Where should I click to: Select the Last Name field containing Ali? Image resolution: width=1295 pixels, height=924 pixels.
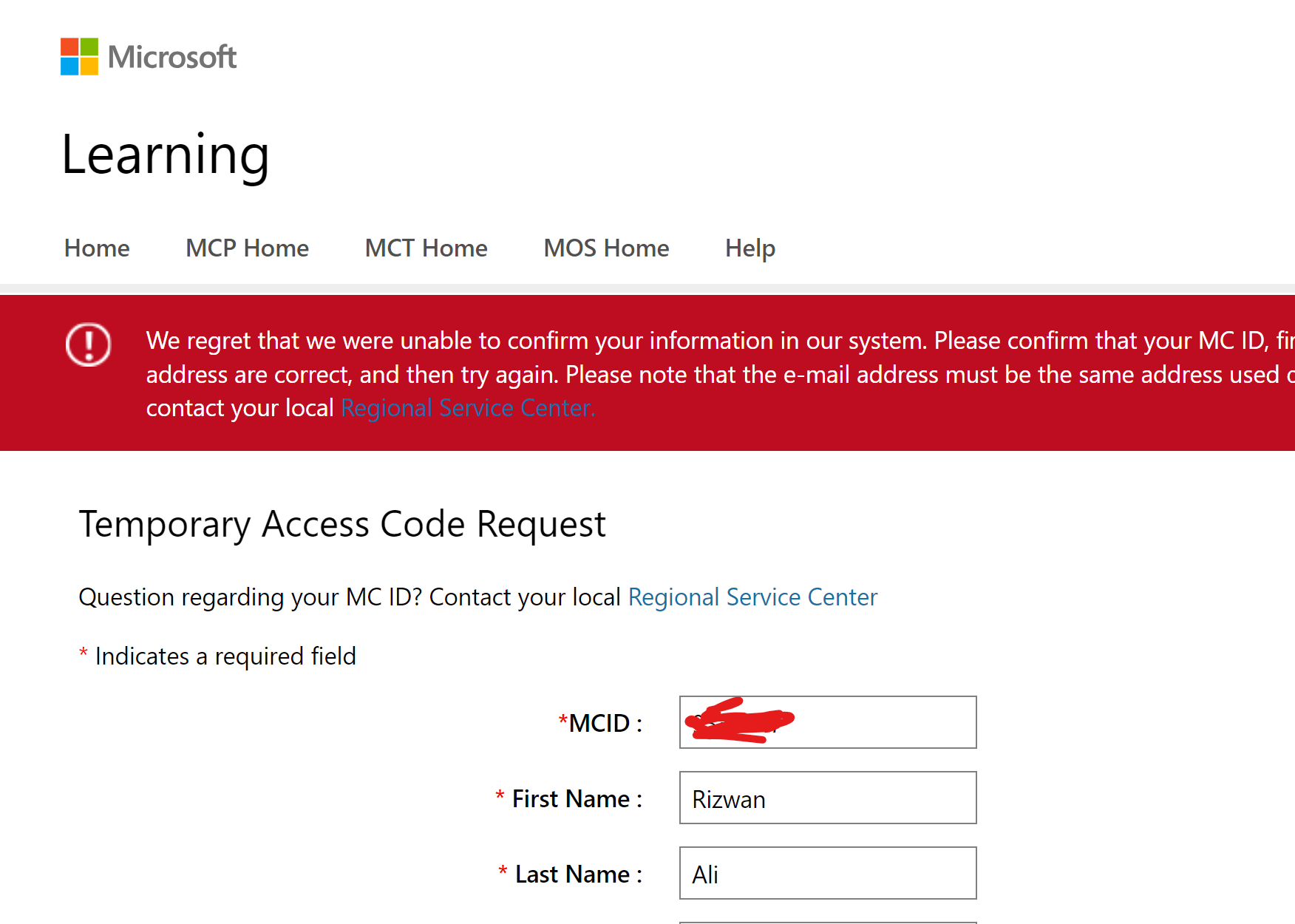point(828,873)
